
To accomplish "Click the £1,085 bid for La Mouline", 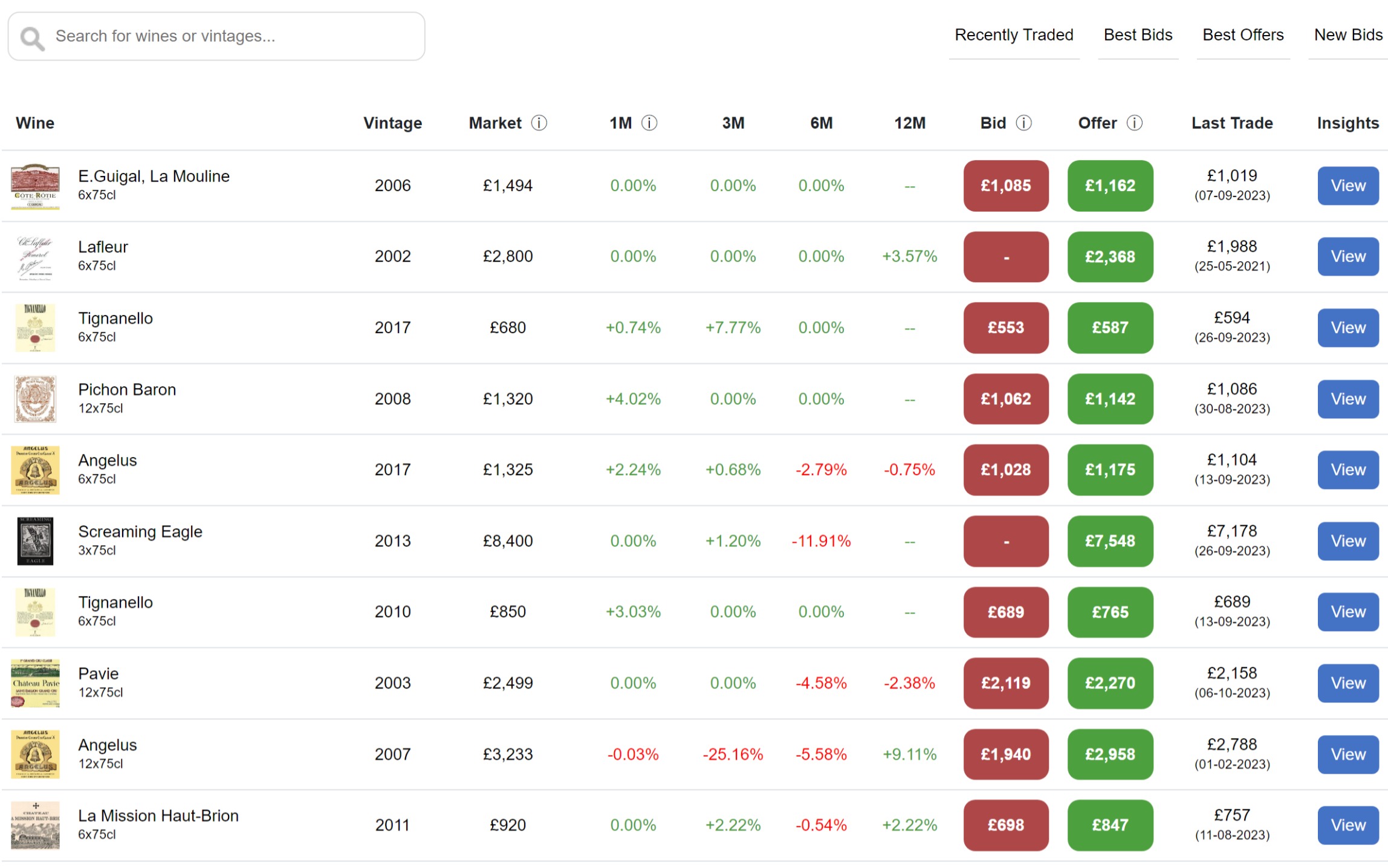I will tap(1006, 186).
